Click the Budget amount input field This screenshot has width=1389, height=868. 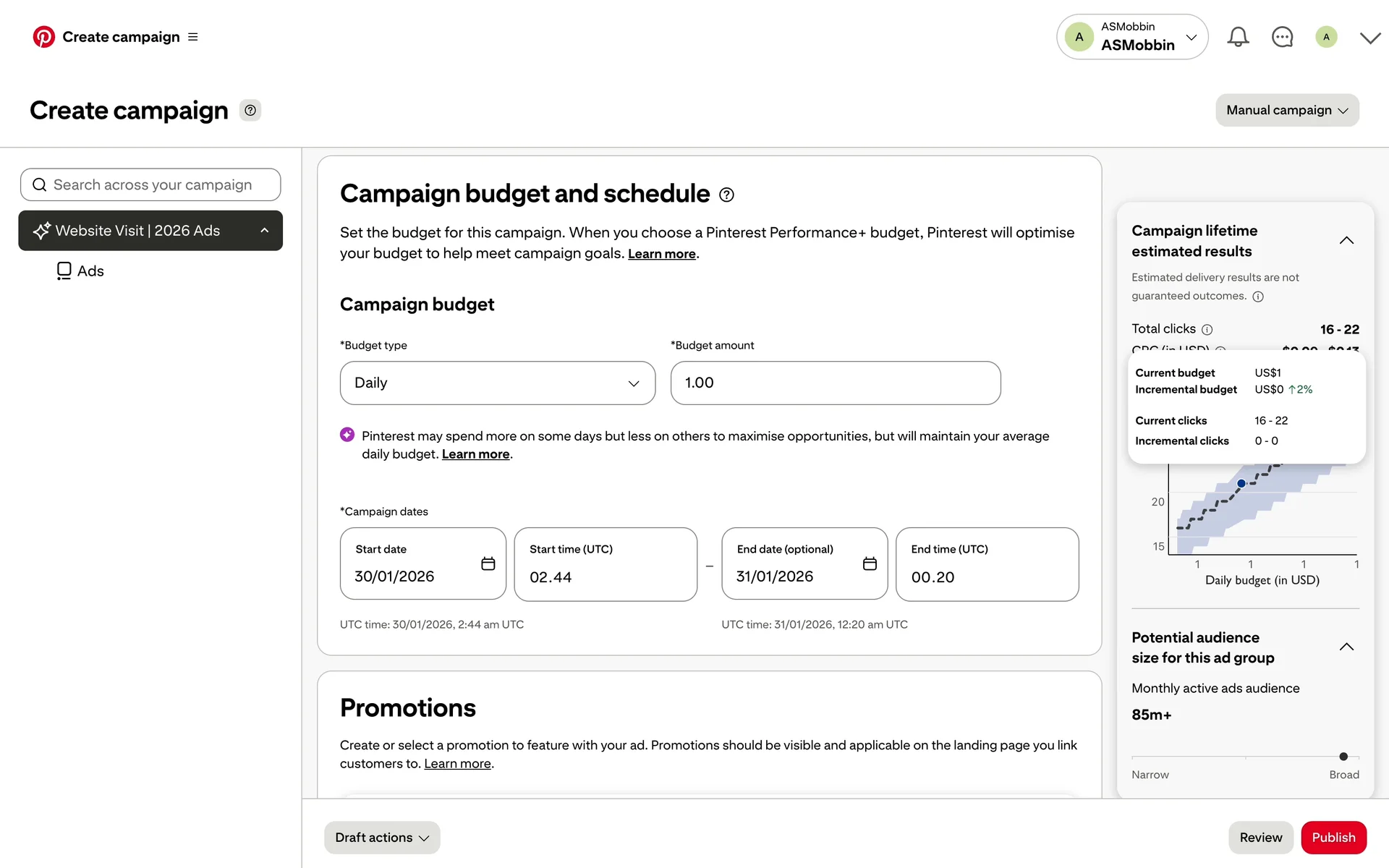tap(835, 383)
